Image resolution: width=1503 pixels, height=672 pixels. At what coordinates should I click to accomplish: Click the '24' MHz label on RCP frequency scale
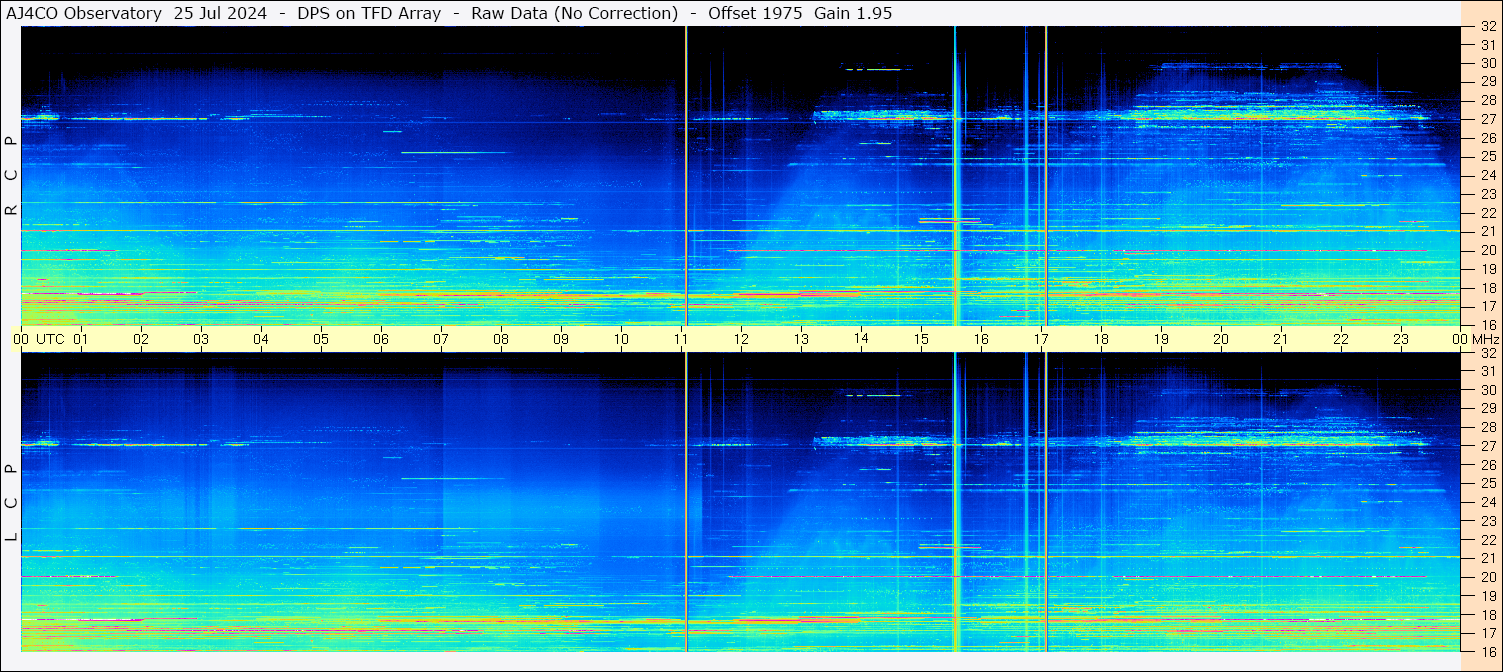click(1487, 175)
